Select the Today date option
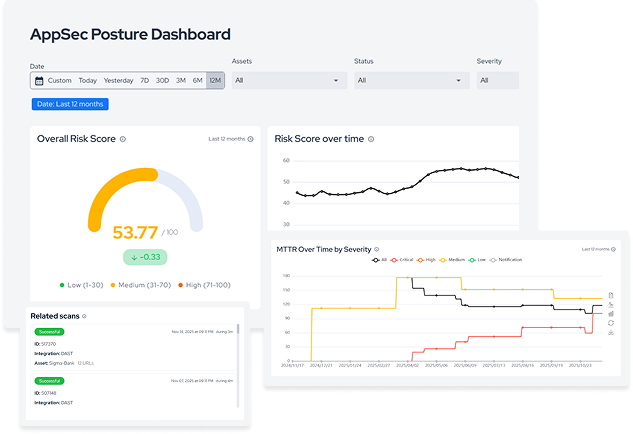This screenshot has width=633, height=434. (x=88, y=80)
